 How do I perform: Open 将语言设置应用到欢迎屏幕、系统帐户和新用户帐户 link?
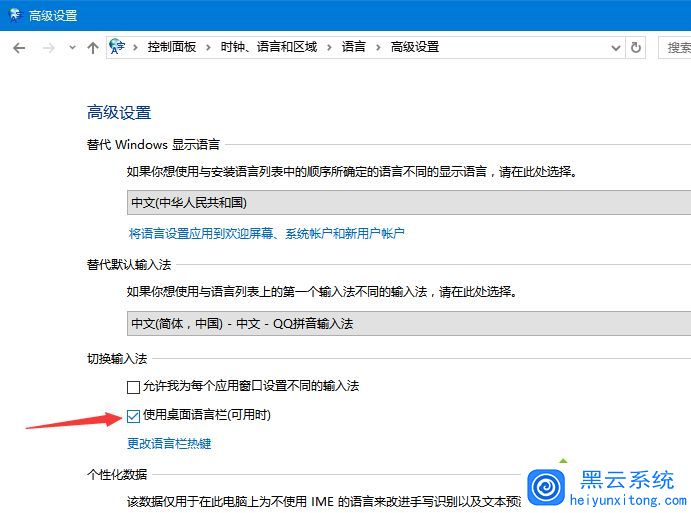pyautogui.click(x=266, y=233)
